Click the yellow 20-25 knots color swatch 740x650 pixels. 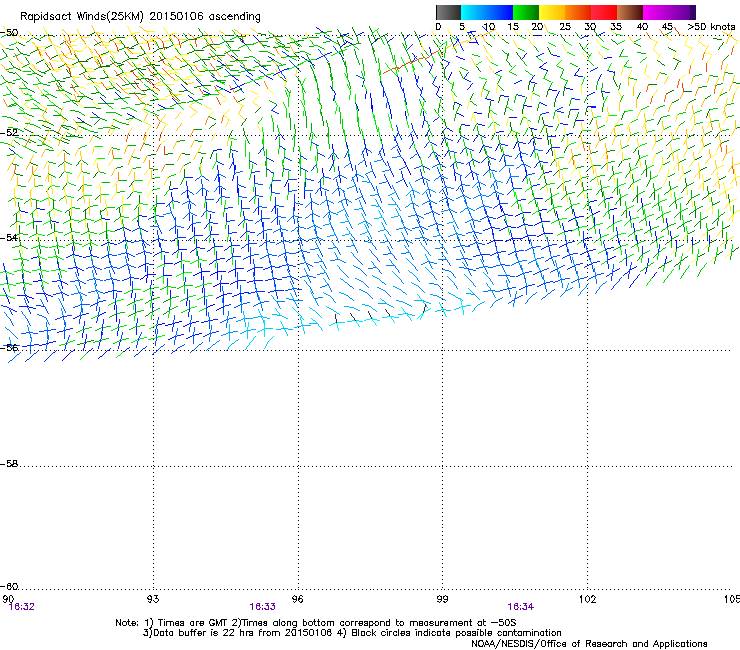click(552, 12)
